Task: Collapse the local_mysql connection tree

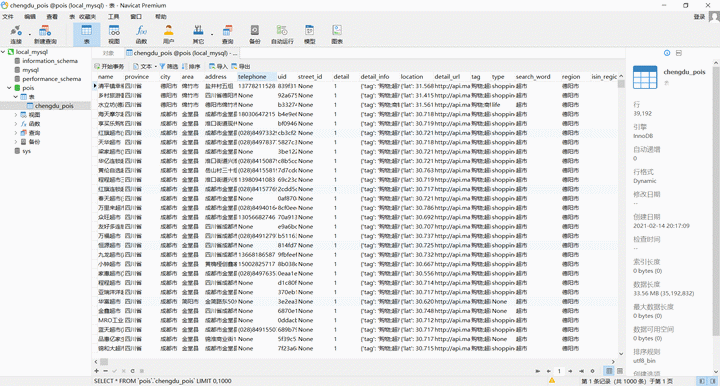Action: (x=3, y=52)
